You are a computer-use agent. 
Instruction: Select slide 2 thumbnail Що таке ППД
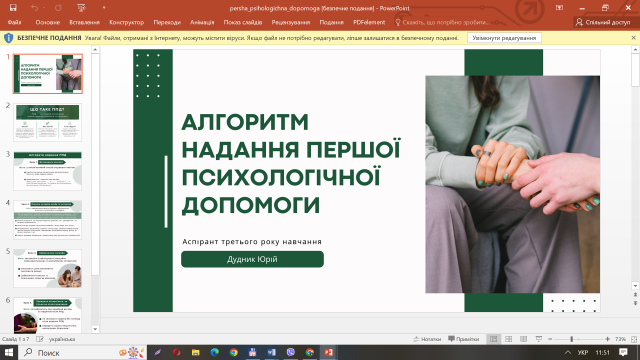(x=48, y=122)
